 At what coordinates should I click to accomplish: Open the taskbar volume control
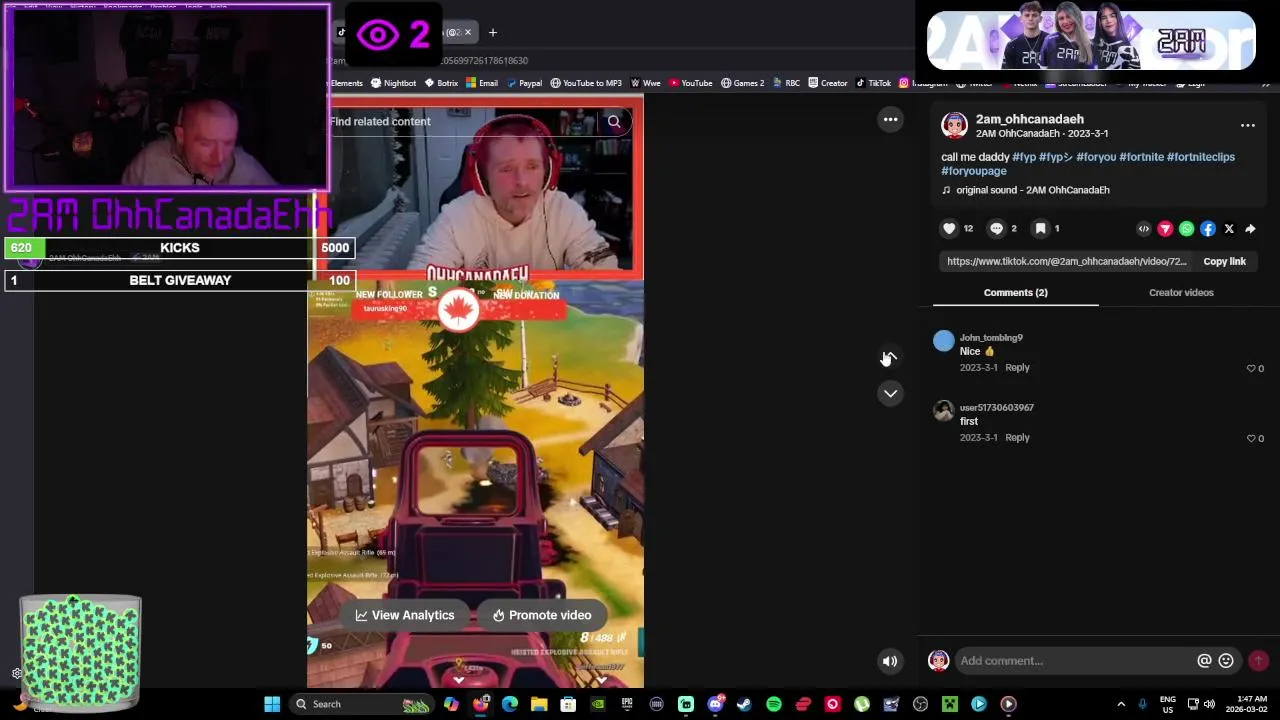pos(1208,704)
